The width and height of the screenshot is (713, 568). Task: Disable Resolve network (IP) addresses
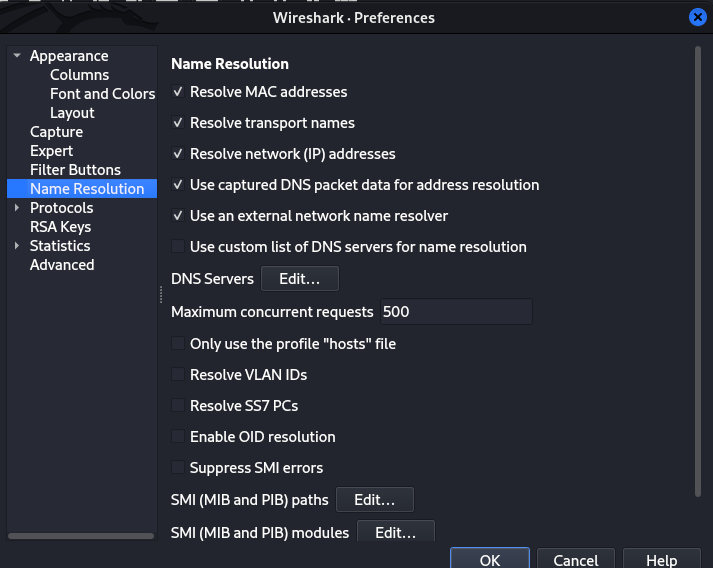178,154
